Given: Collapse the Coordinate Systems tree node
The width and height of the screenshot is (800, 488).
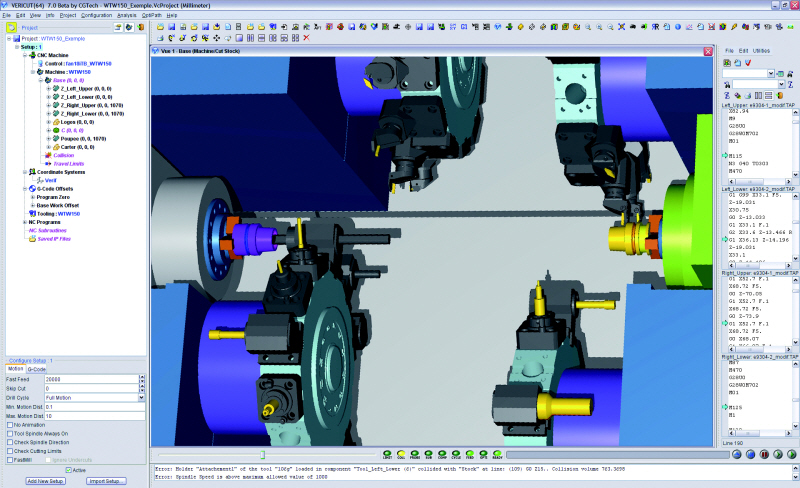Looking at the screenshot, I should [x=25, y=172].
